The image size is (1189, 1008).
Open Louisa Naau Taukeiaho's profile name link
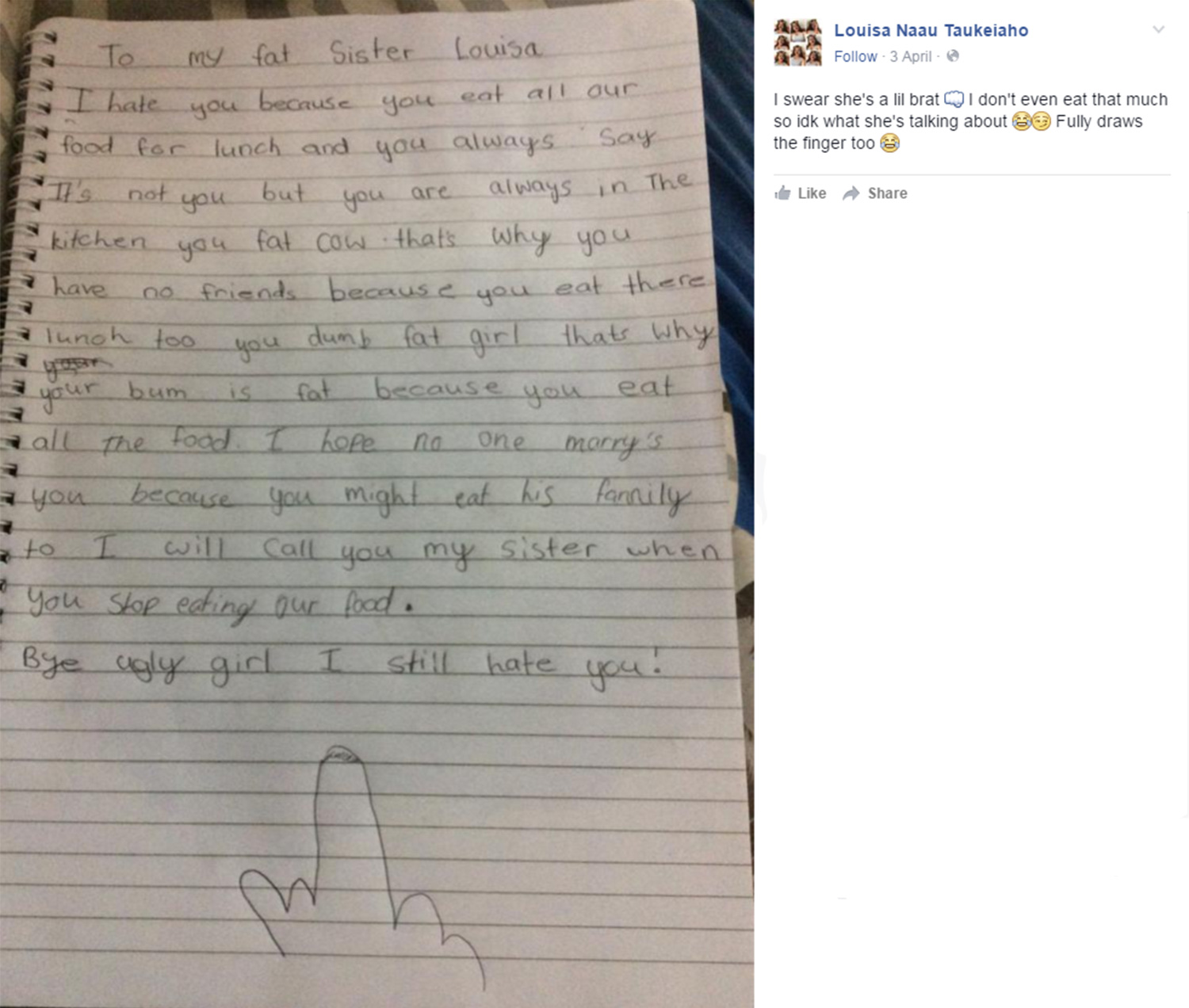pos(931,30)
